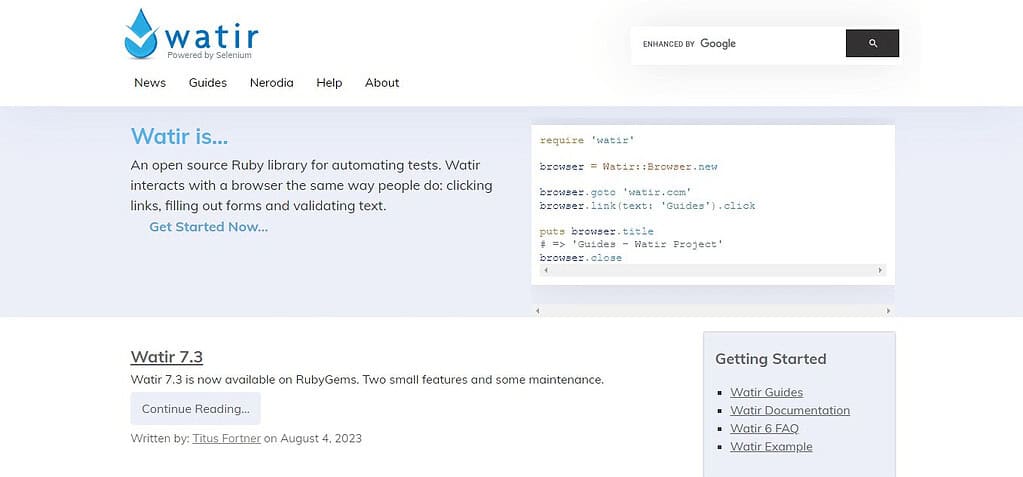The height and width of the screenshot is (477, 1023).
Task: Open the About page
Action: pos(382,83)
